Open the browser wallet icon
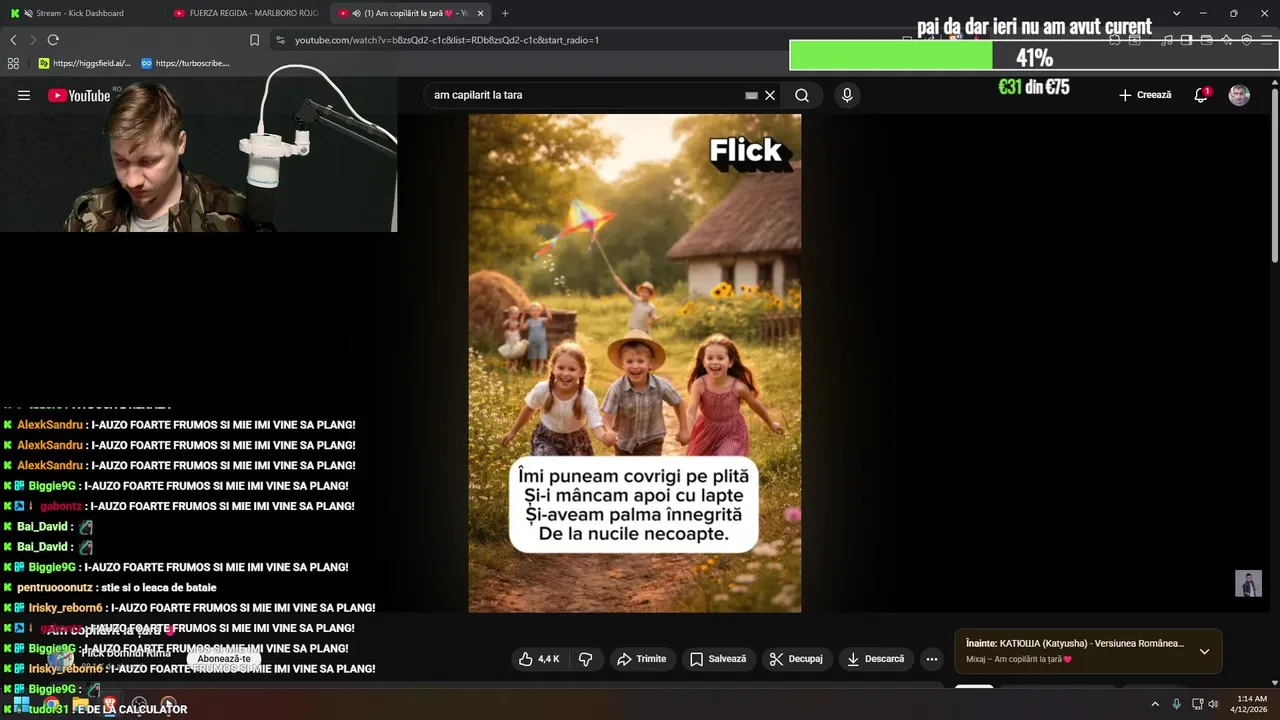Viewport: 1280px width, 720px height. (1207, 40)
